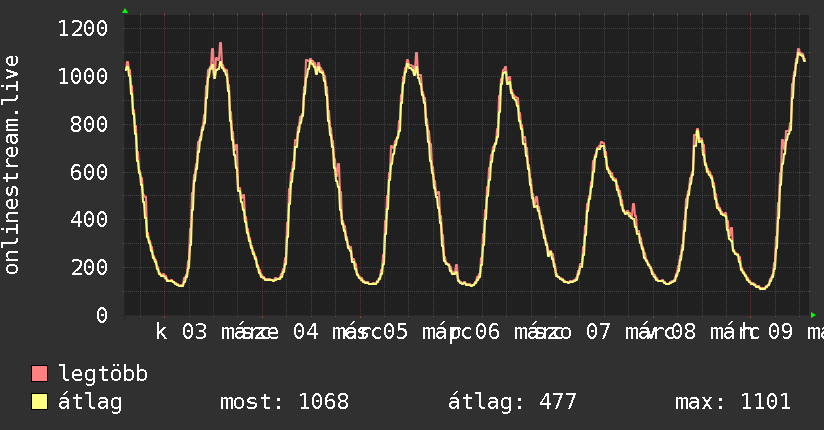Click the 03 date label on x-axis
824x430 pixels.
point(194,332)
